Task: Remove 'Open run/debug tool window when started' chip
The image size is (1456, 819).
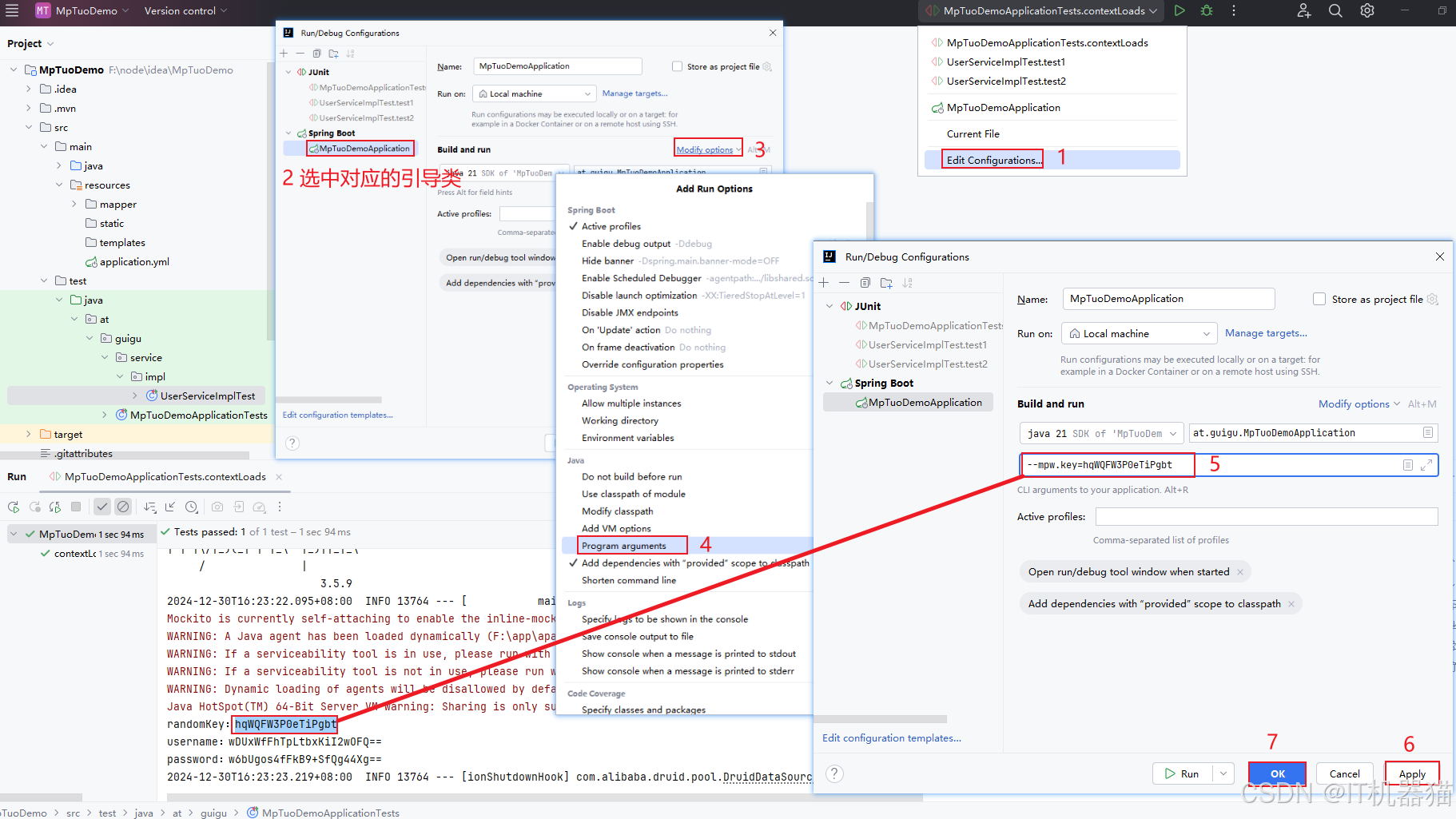Action: pyautogui.click(x=1240, y=572)
